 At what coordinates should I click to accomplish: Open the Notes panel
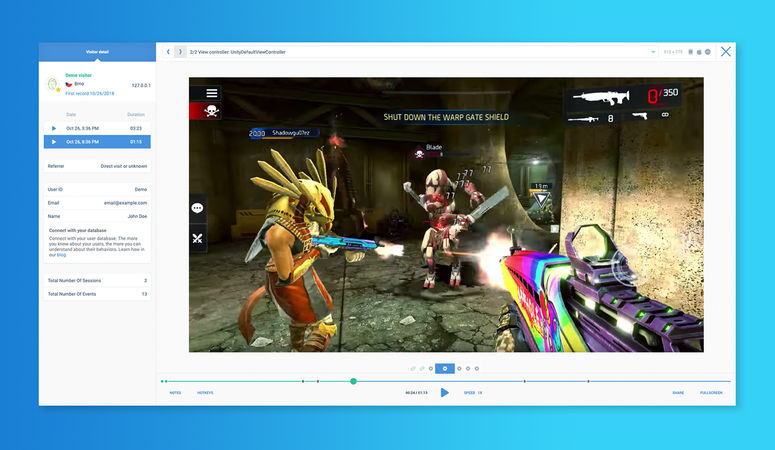(175, 393)
